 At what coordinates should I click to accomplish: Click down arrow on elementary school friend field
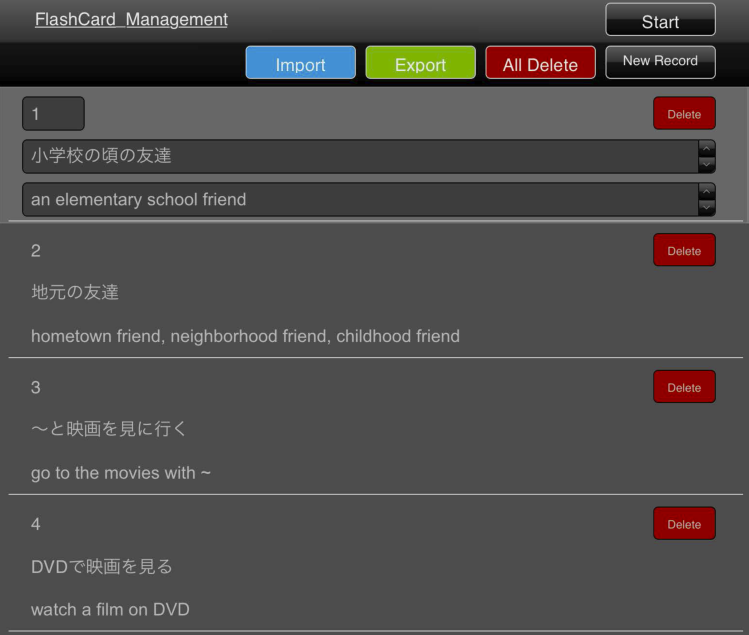tap(706, 207)
